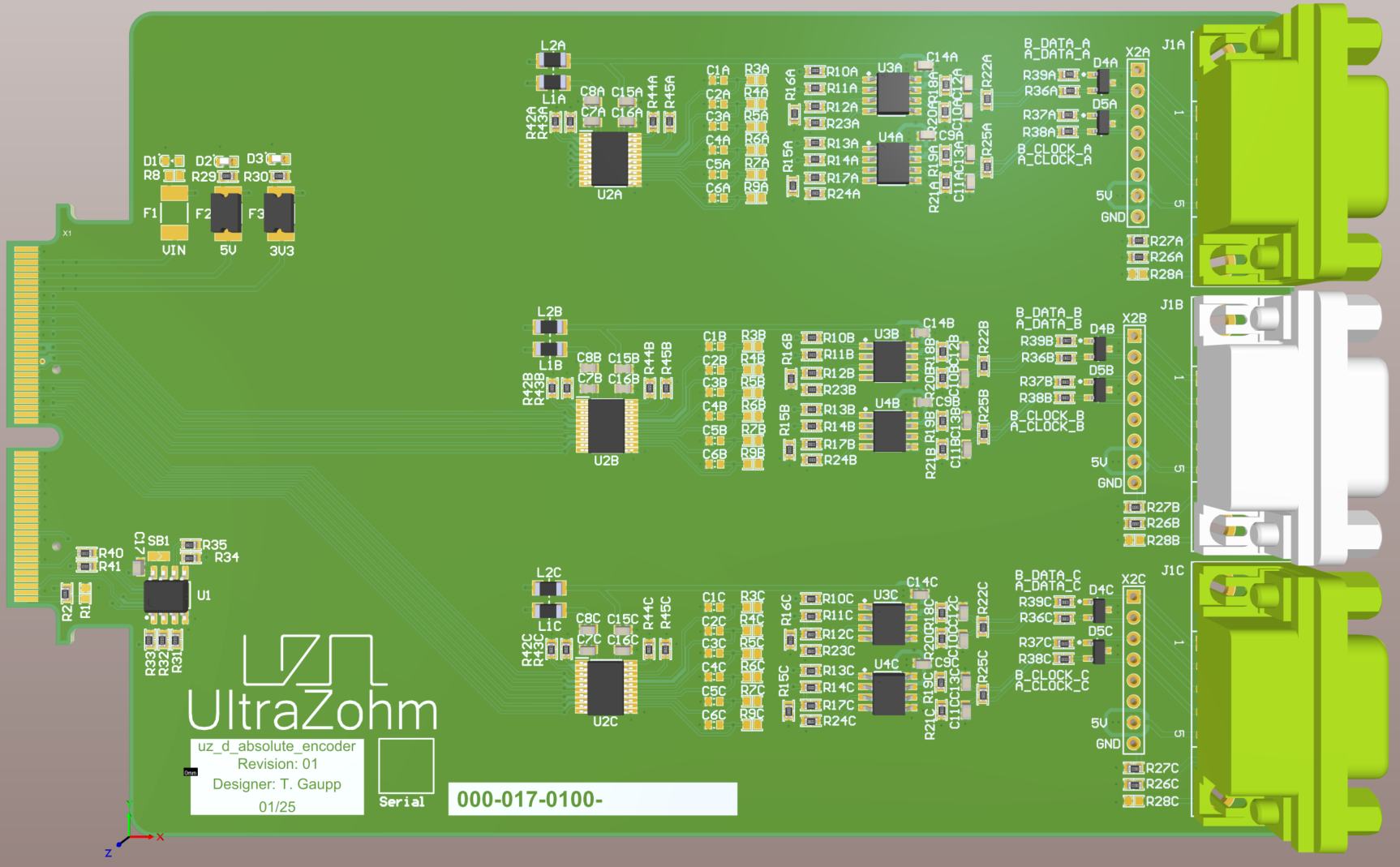Click diode D5C
This screenshot has height=867, width=1400.
(1098, 650)
